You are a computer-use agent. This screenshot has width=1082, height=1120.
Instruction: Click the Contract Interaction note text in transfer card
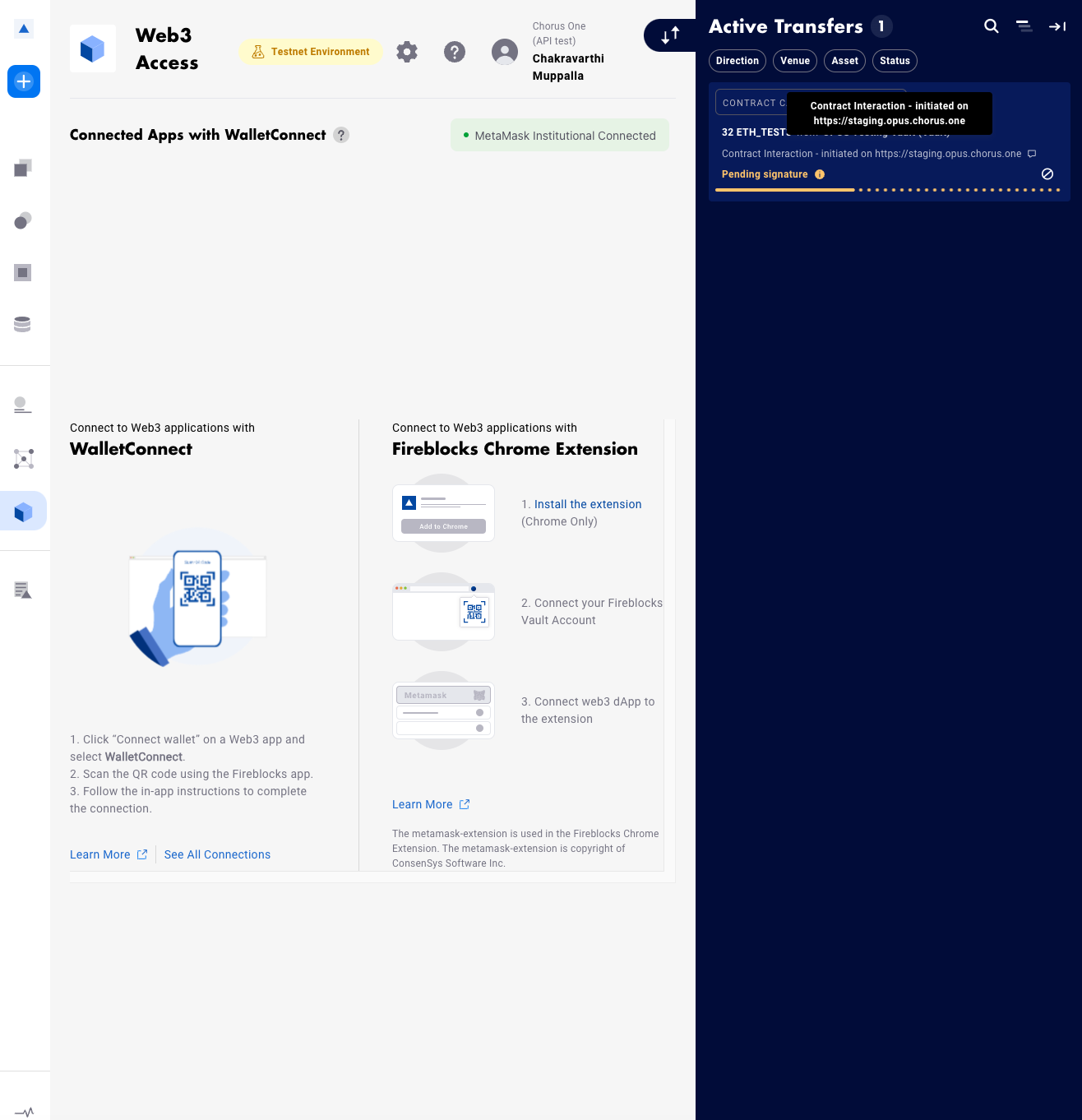click(872, 154)
